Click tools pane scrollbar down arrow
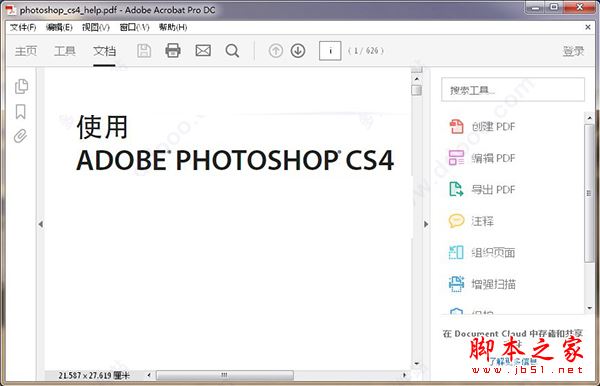The image size is (600, 386). tap(589, 308)
